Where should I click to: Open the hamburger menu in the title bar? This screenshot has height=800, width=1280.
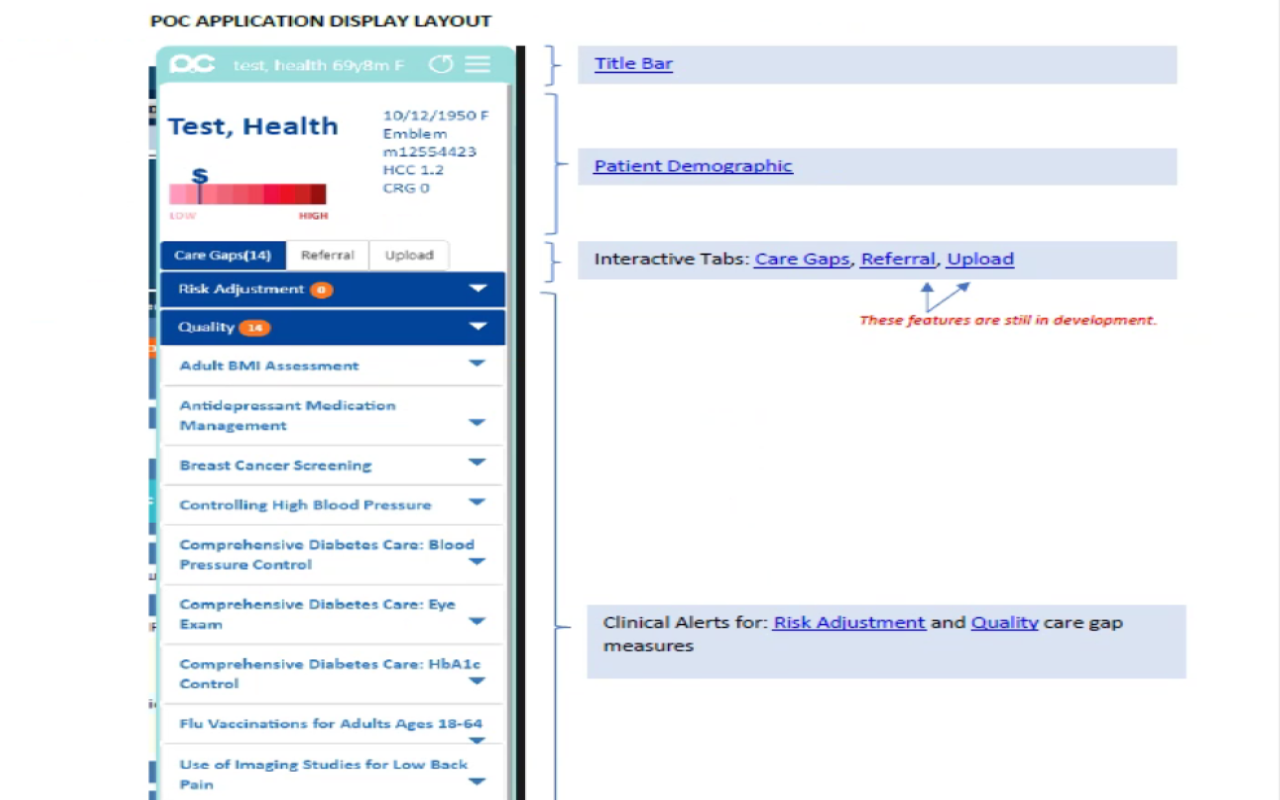(478, 65)
